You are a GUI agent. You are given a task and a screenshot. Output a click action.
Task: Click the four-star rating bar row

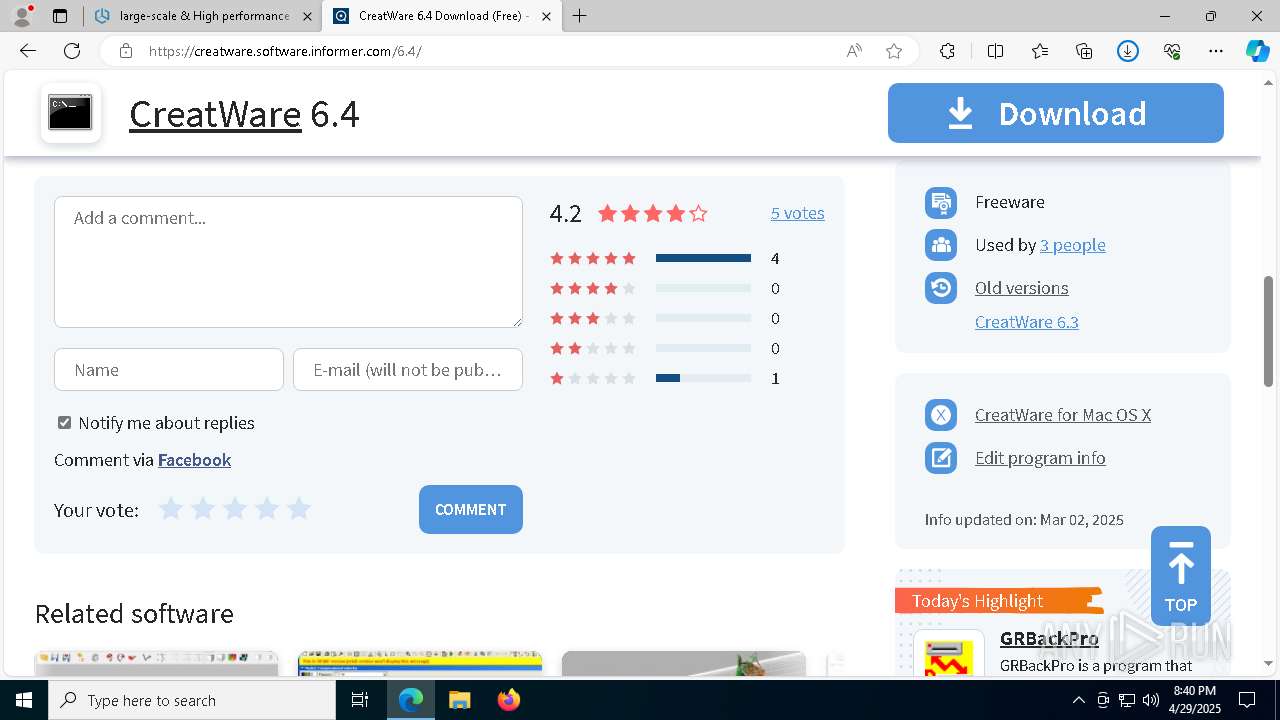(665, 288)
